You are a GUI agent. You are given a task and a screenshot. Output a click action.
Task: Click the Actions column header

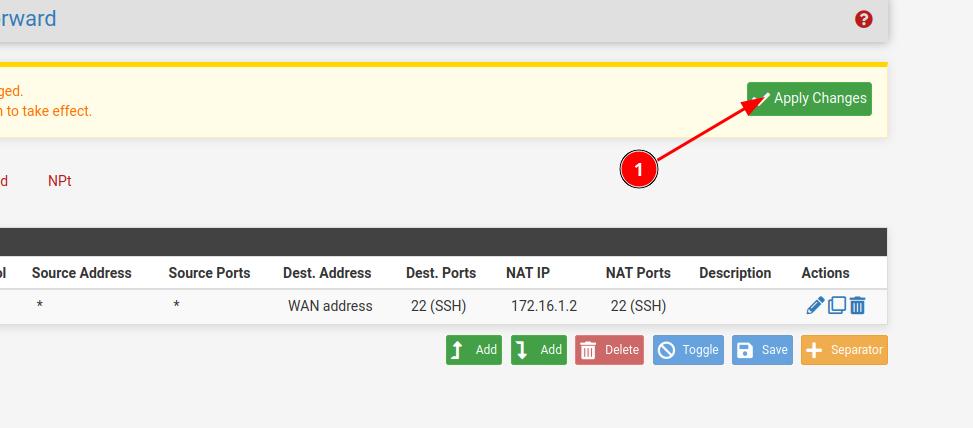point(825,273)
